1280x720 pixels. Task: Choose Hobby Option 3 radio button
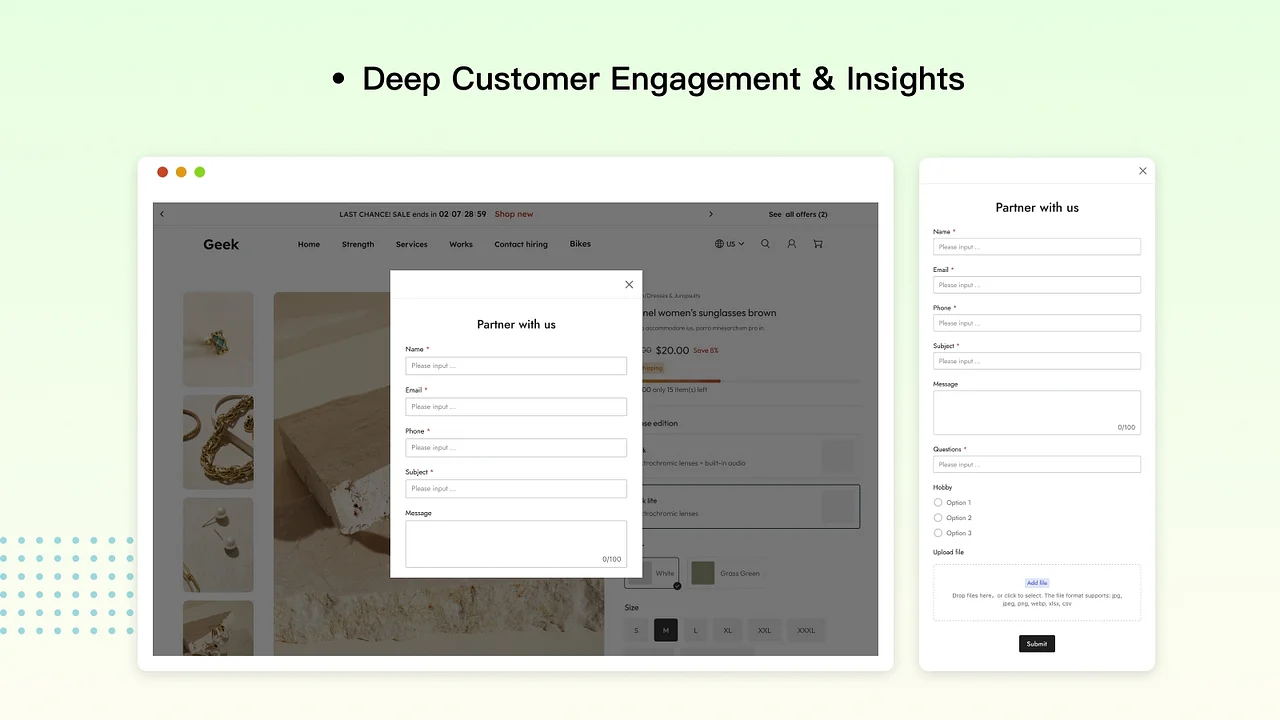click(x=938, y=533)
